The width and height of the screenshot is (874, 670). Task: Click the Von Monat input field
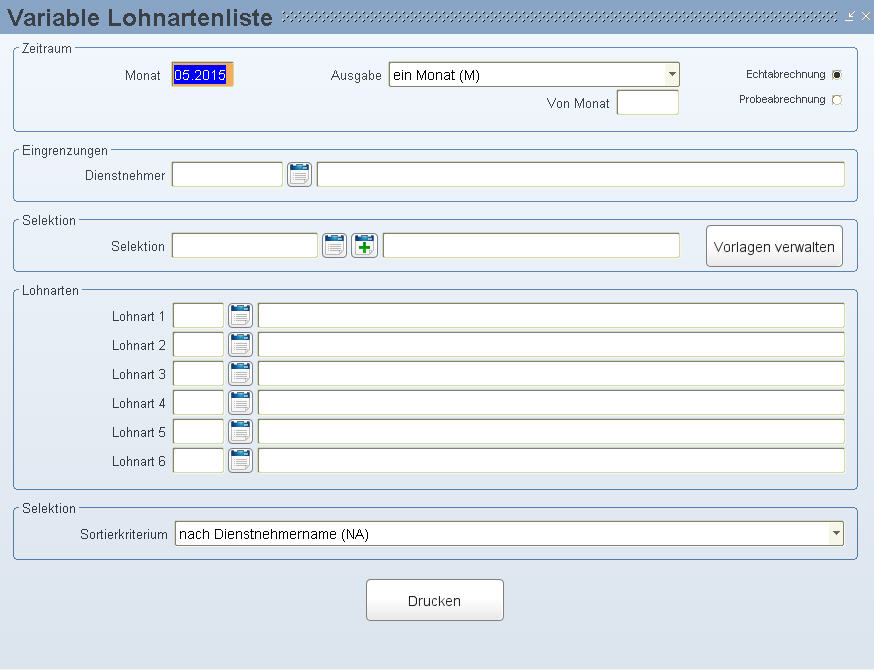pyautogui.click(x=647, y=103)
